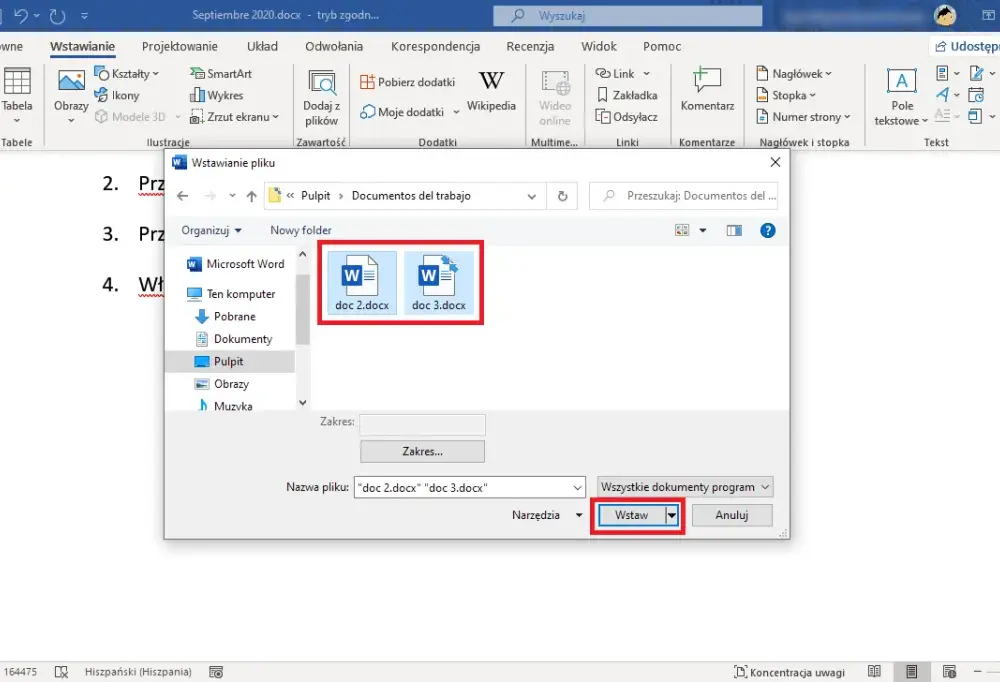Insert a Pole tekstowe text box
The width and height of the screenshot is (1000, 682).
(x=901, y=97)
